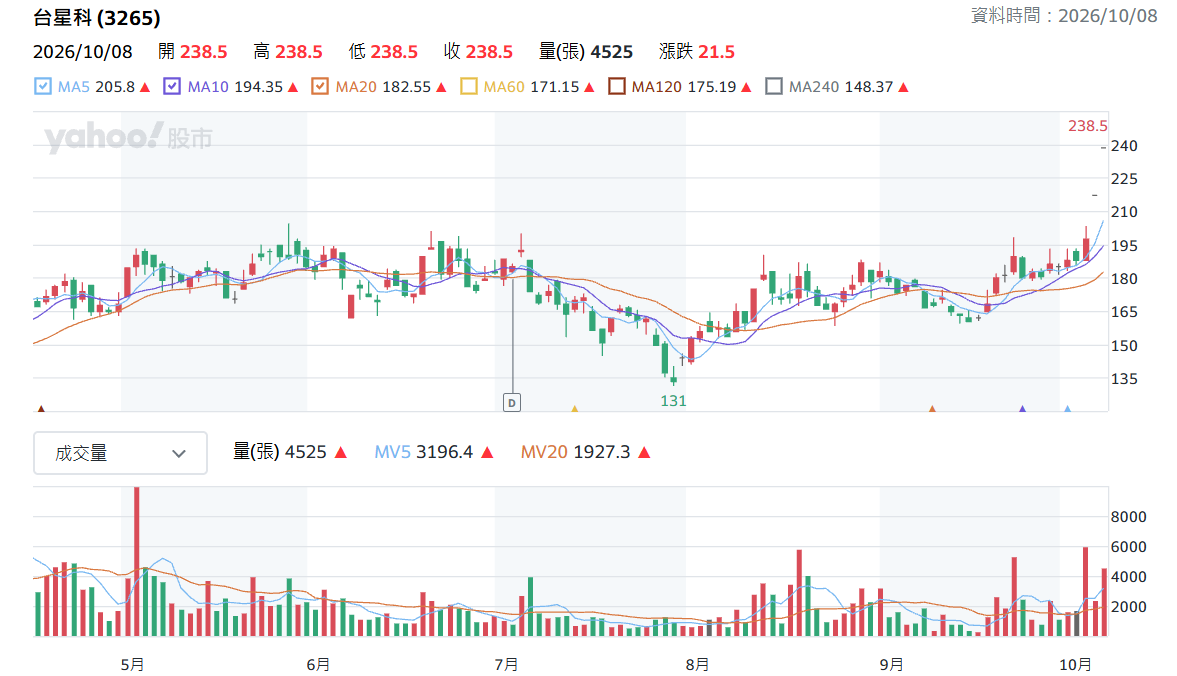Select the light blue triangle event marker
1177x676 pixels.
(1067, 409)
